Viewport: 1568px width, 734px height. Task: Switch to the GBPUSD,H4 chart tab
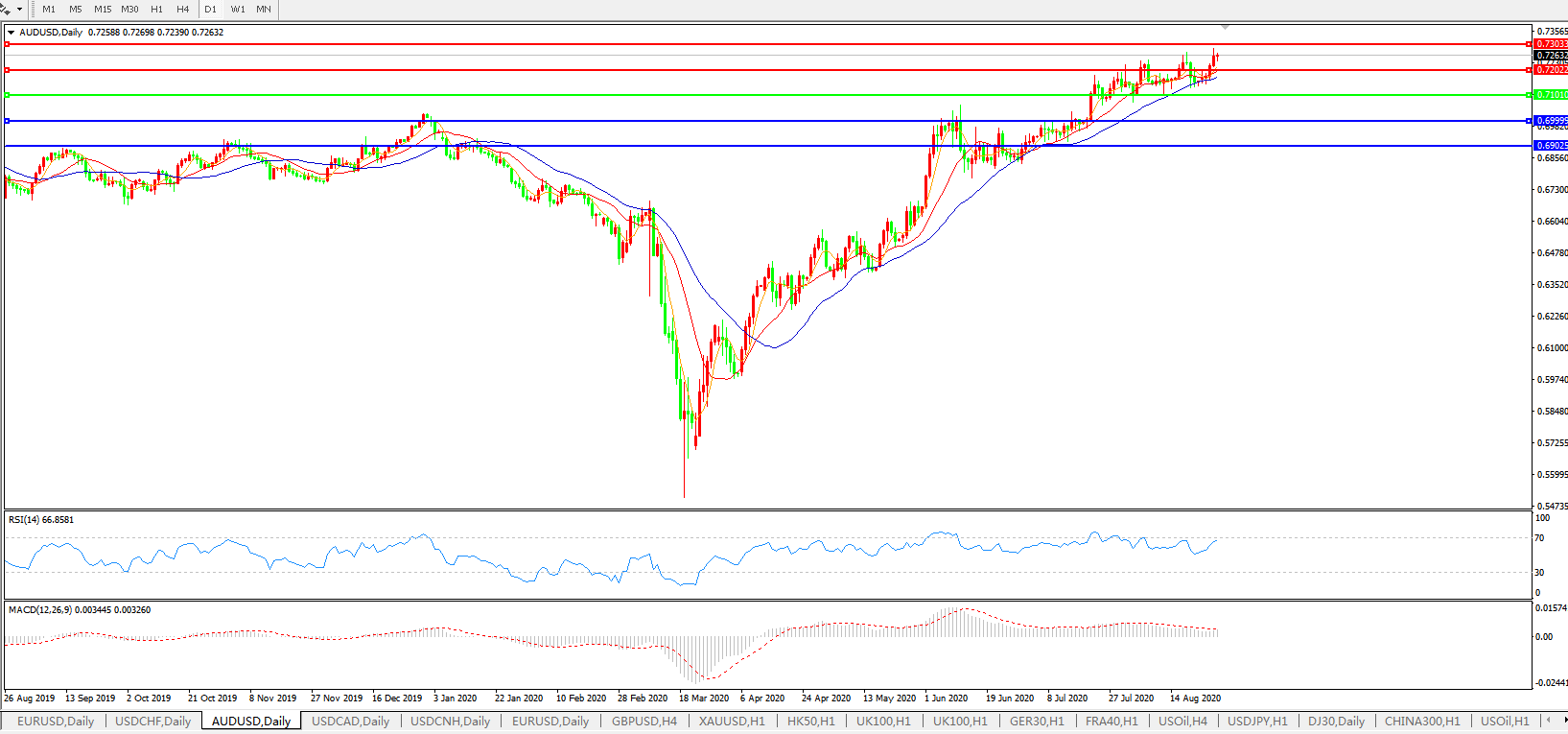pos(644,721)
